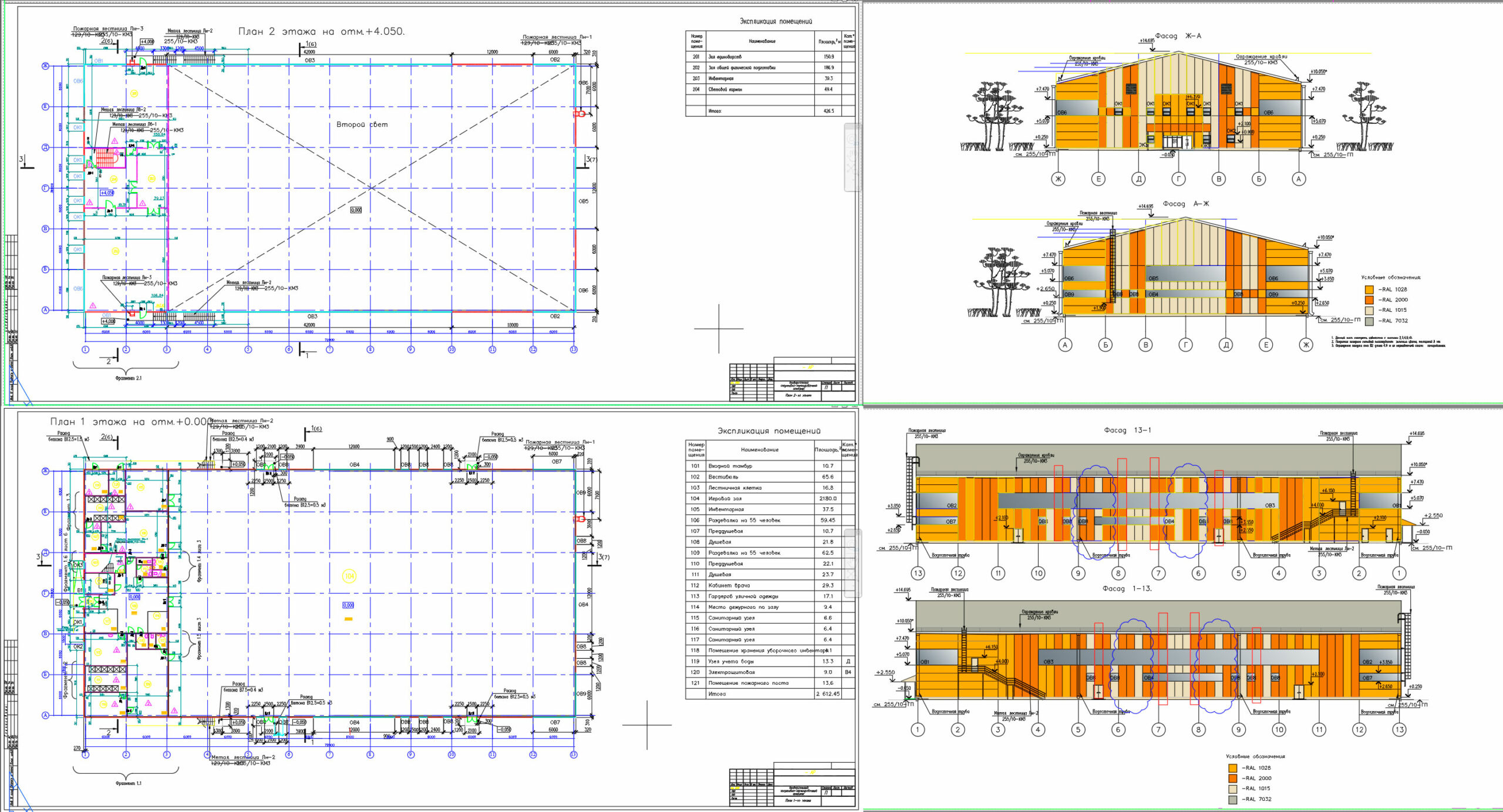Click the 'Фасад Ж–А' elevation title
This screenshot has width=1503, height=812.
(x=1178, y=36)
